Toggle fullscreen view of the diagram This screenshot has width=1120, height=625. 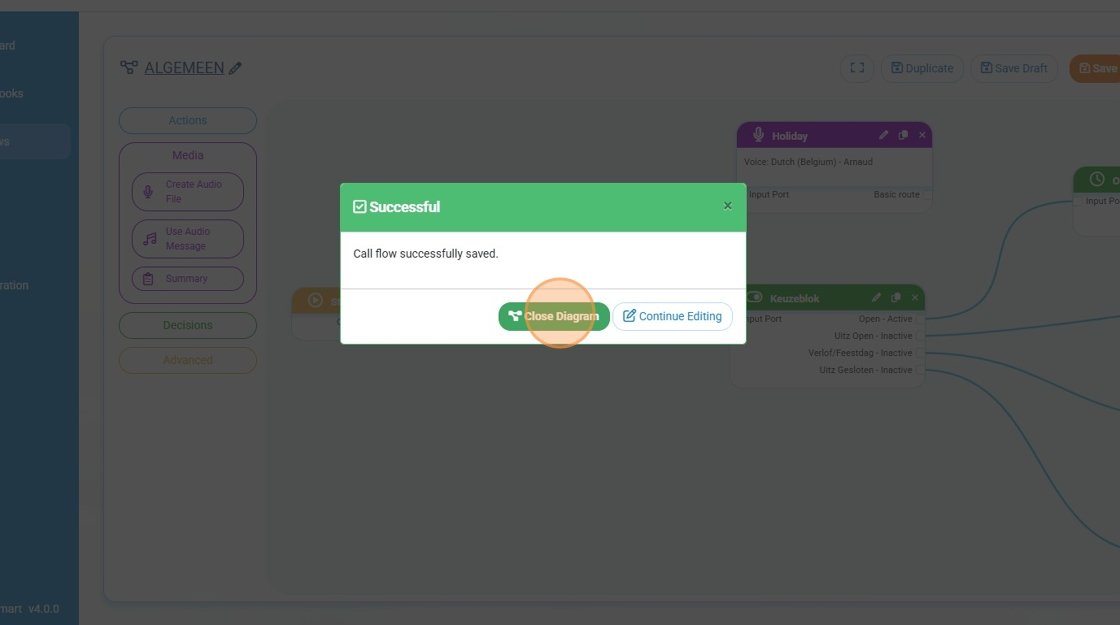(x=857, y=68)
